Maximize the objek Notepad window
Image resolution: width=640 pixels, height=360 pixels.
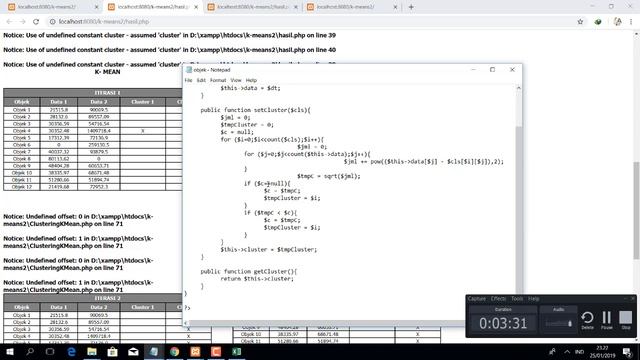[x=492, y=70]
